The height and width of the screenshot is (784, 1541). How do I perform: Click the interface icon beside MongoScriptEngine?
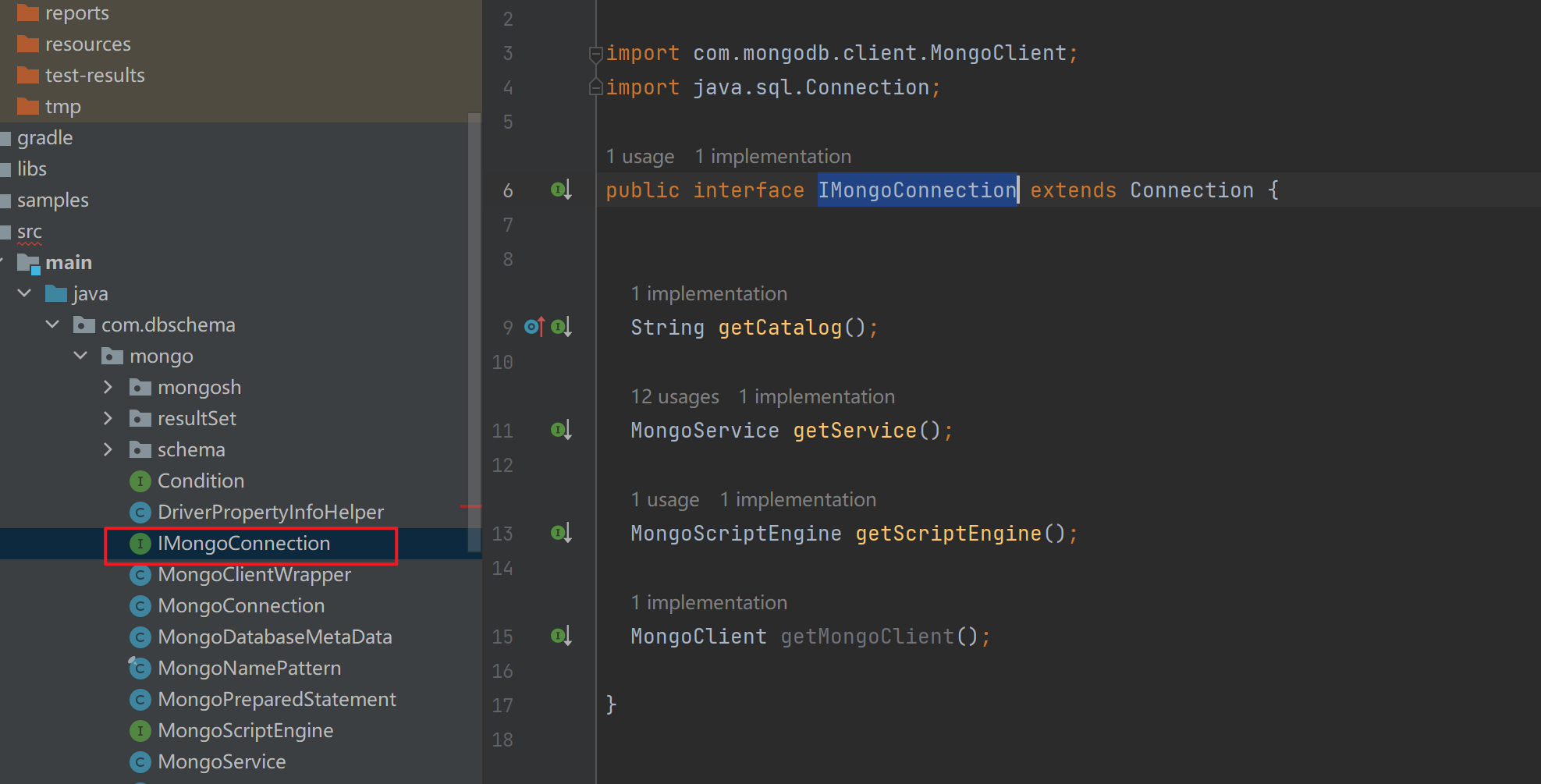tap(140, 730)
